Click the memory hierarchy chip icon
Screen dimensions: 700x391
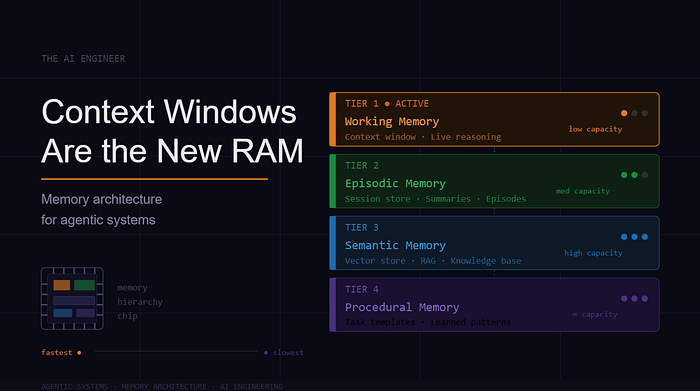(72, 299)
